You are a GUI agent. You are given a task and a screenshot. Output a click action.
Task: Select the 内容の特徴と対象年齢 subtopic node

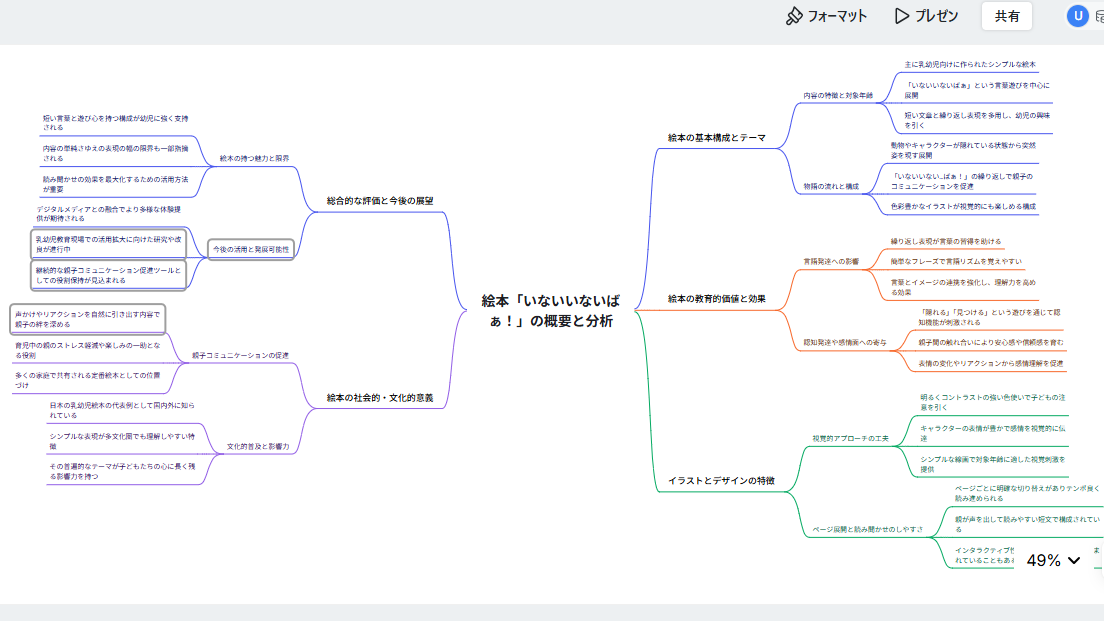point(838,96)
